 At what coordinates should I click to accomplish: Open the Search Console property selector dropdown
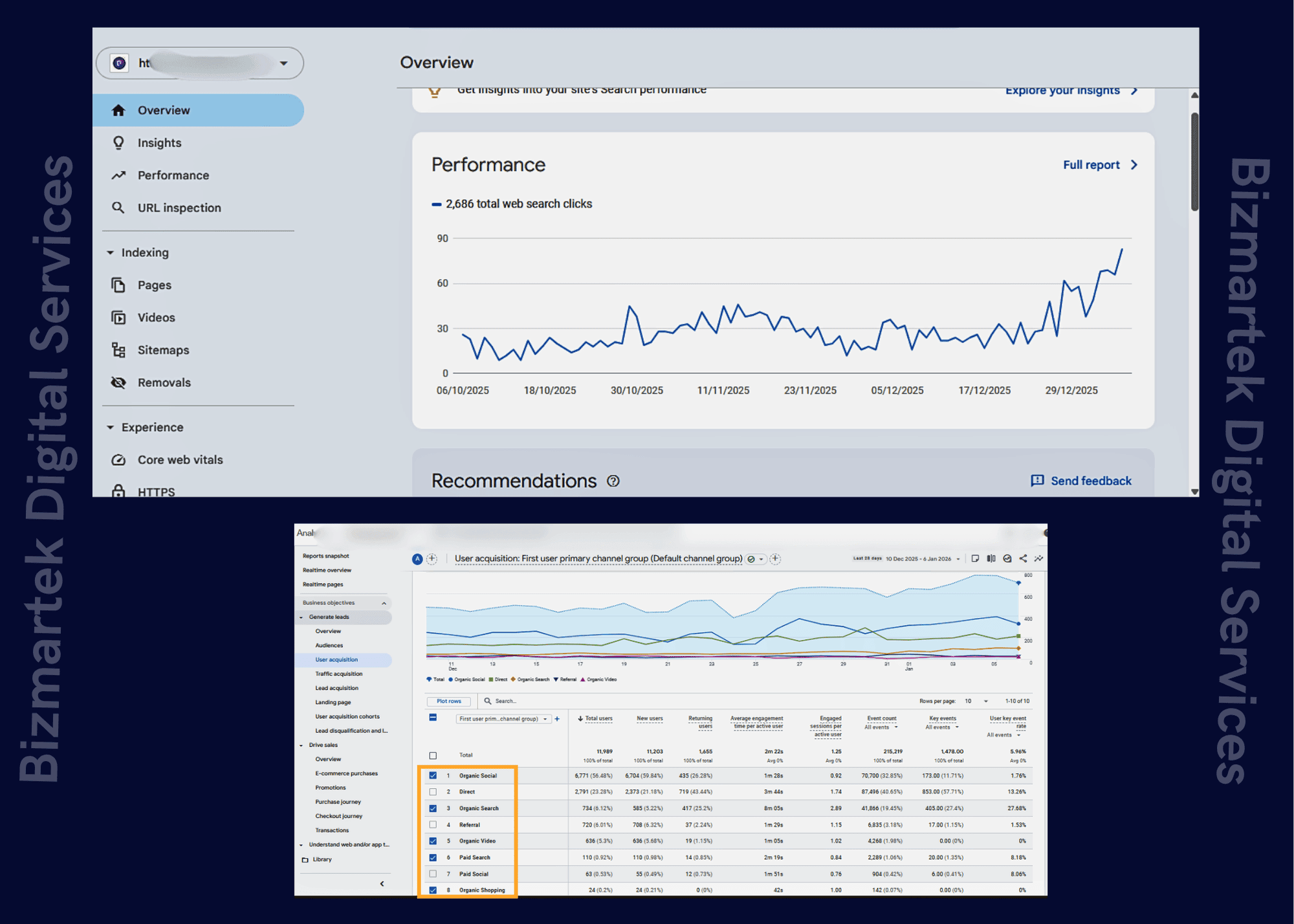tap(200, 63)
